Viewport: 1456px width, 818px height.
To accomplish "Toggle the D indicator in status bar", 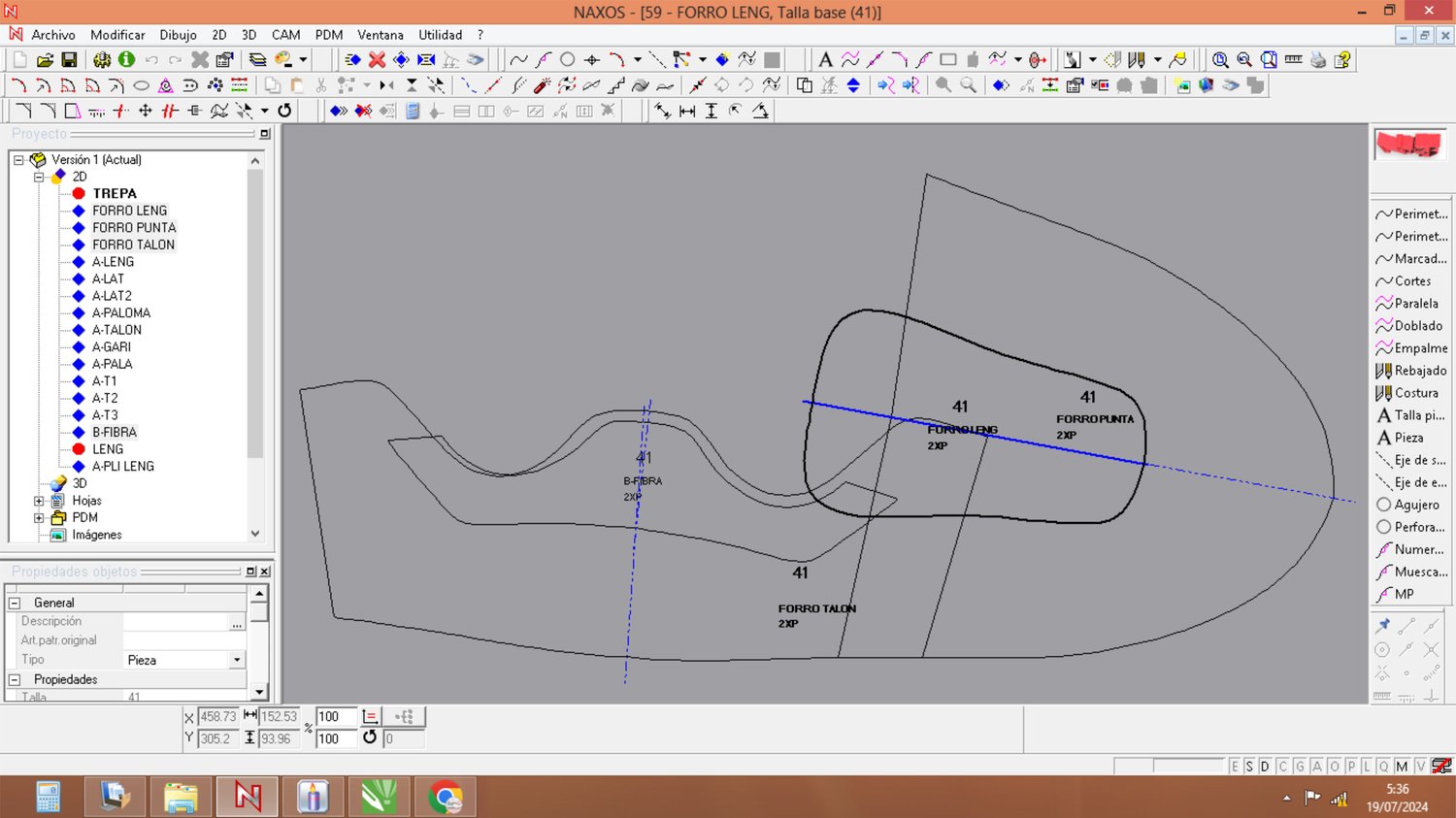I will 1265,767.
